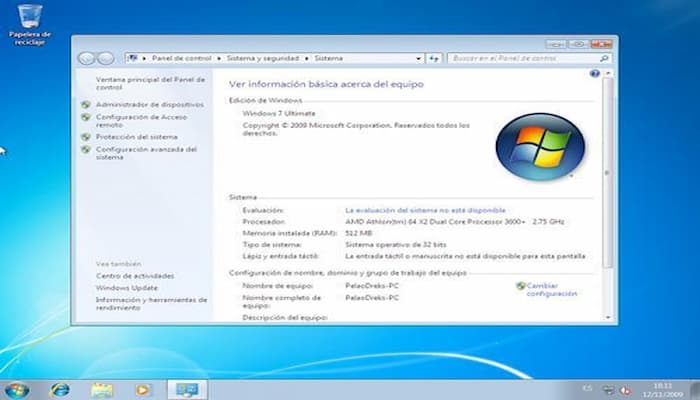Open Administrador de dispositivos link
Viewport: 700px width, 400px height.
tap(150, 104)
